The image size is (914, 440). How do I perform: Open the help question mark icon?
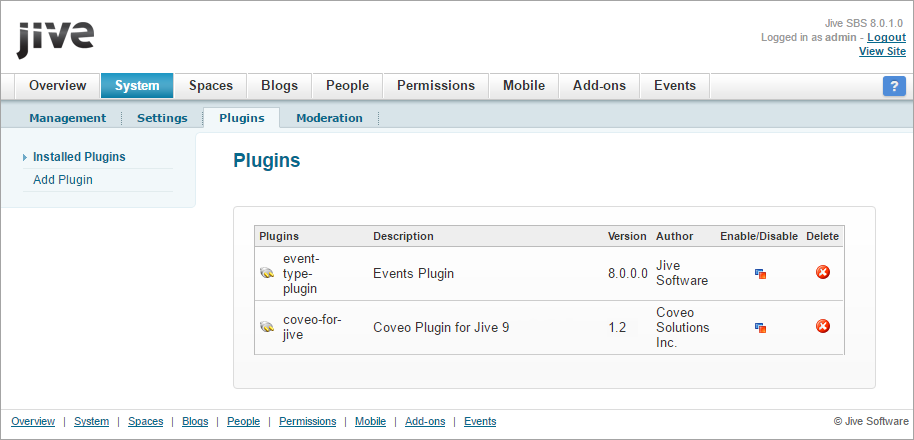(894, 86)
